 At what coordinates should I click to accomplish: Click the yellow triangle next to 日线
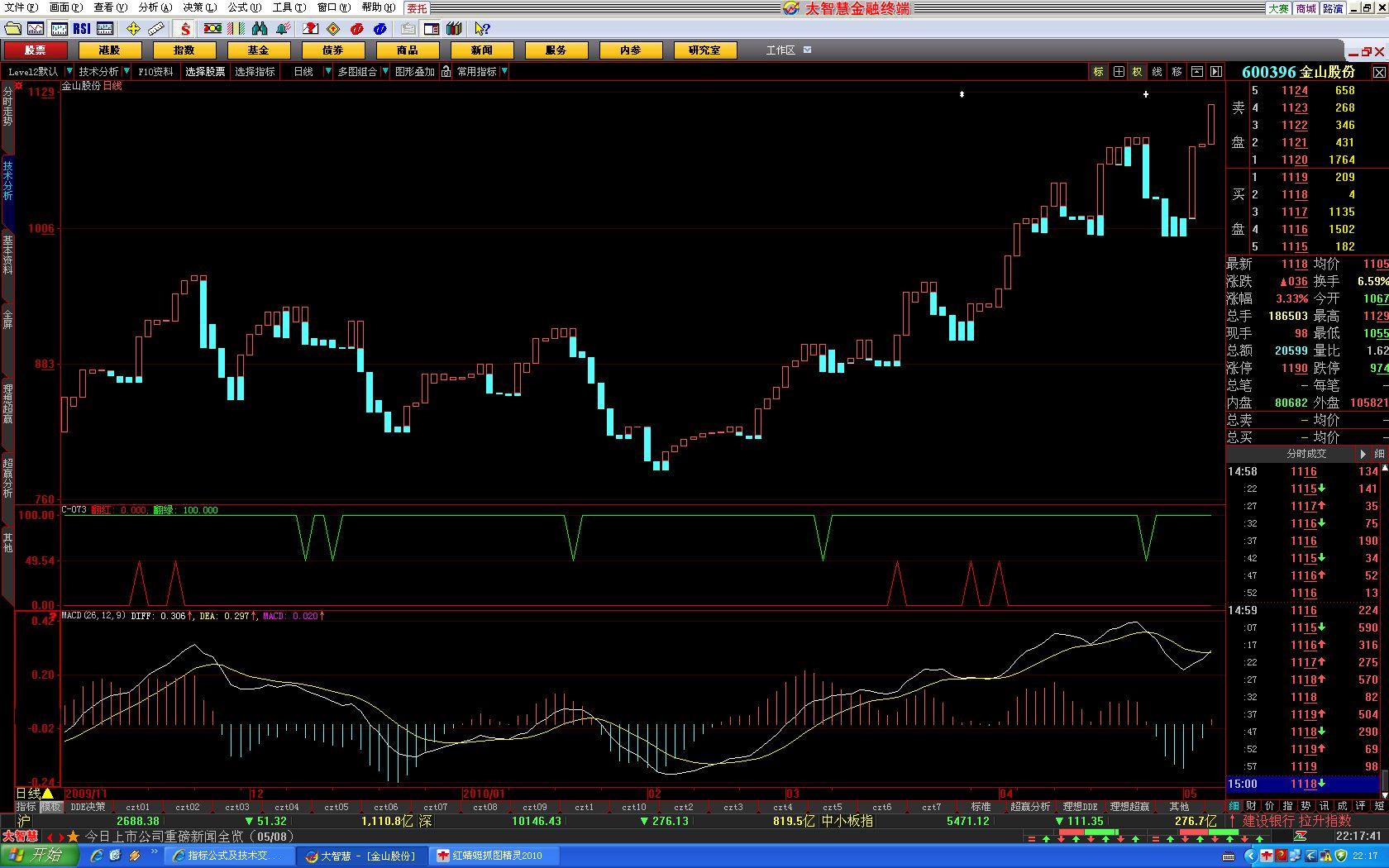pos(47,794)
